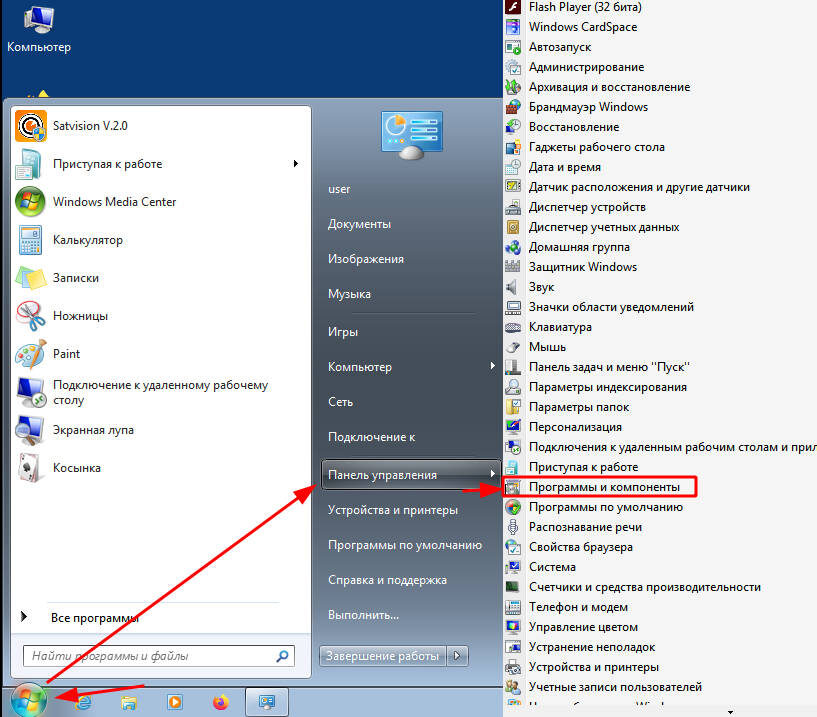817x717 pixels.
Task: Open Устранение неполадок entry
Action: pos(592,647)
